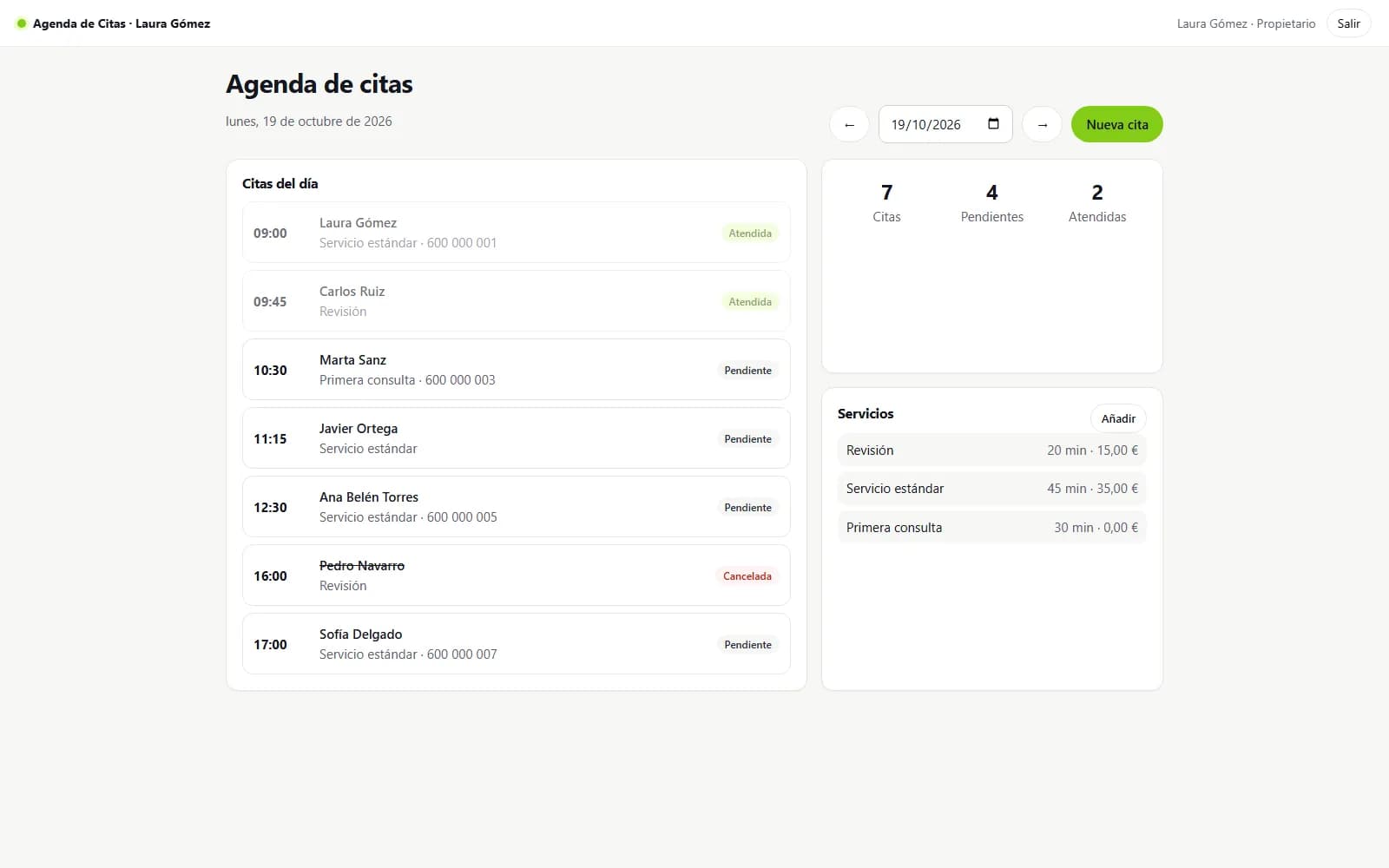This screenshot has height=868, width=1389.
Task: Go to previous day with left arrow
Action: 849,124
